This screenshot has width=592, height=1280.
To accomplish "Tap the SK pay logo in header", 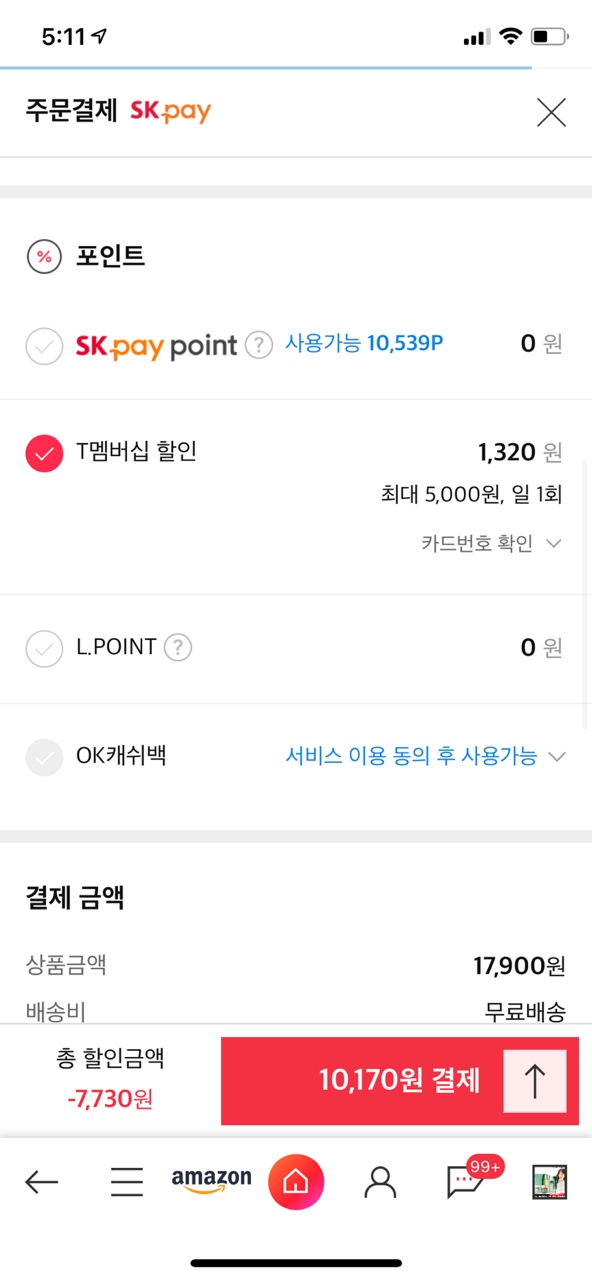I will point(171,111).
